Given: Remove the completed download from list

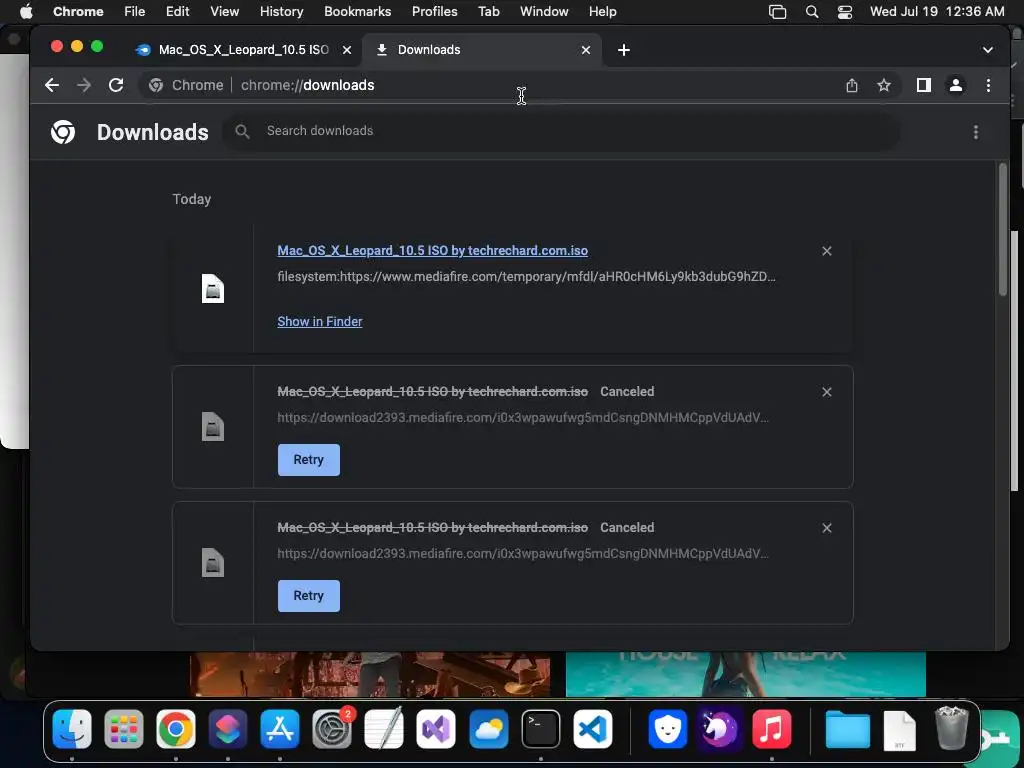Looking at the screenshot, I should click(827, 251).
